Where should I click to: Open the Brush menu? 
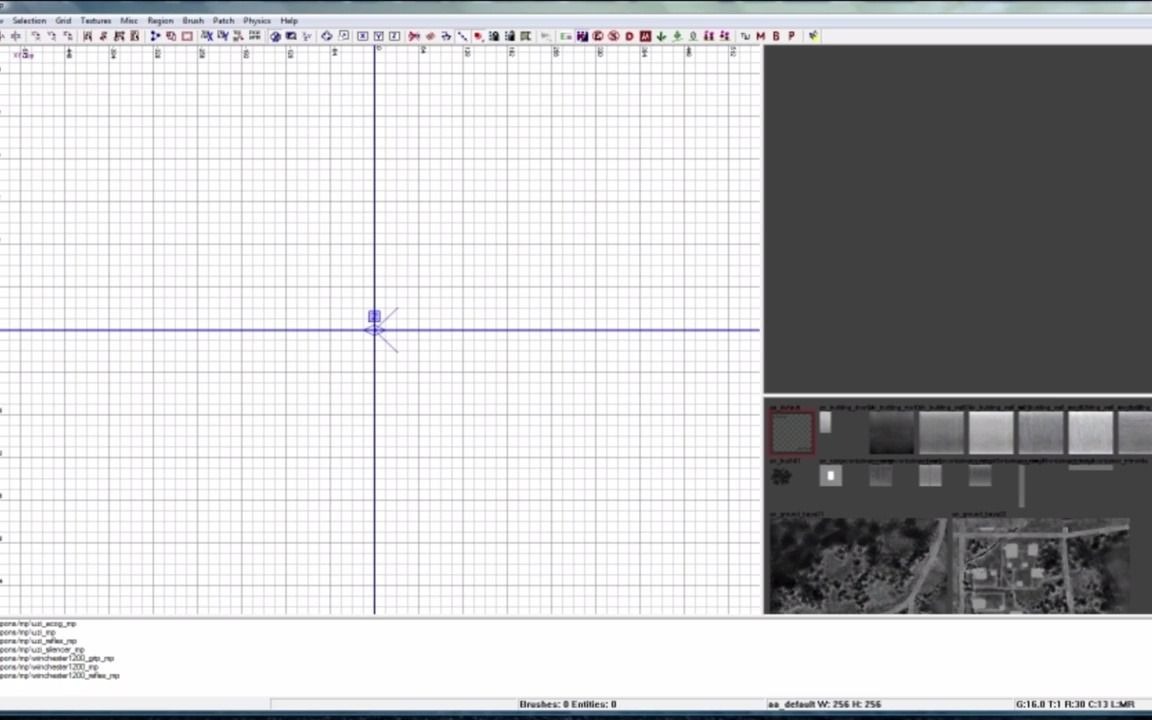click(x=193, y=20)
